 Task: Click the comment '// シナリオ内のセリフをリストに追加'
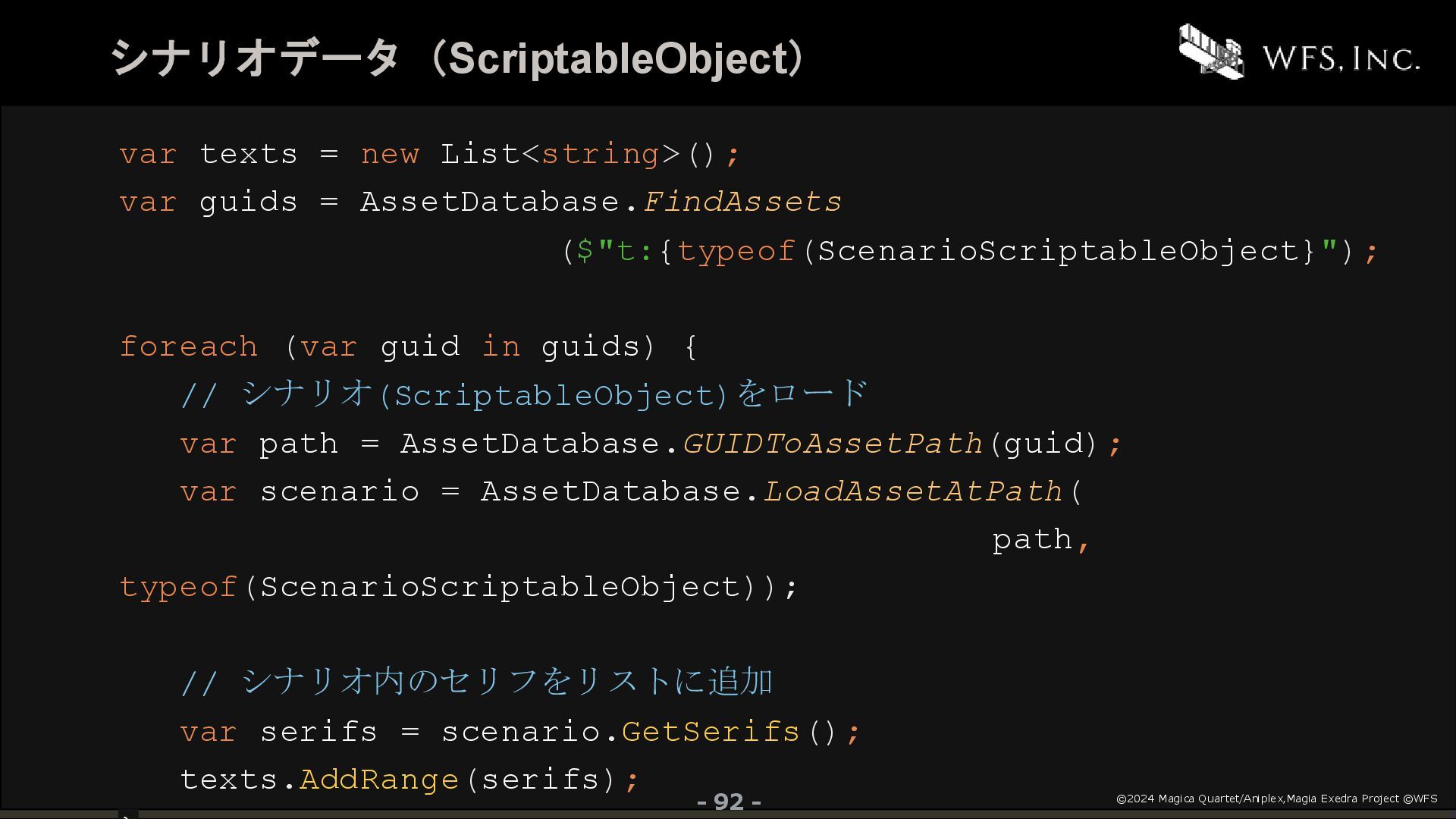(477, 682)
